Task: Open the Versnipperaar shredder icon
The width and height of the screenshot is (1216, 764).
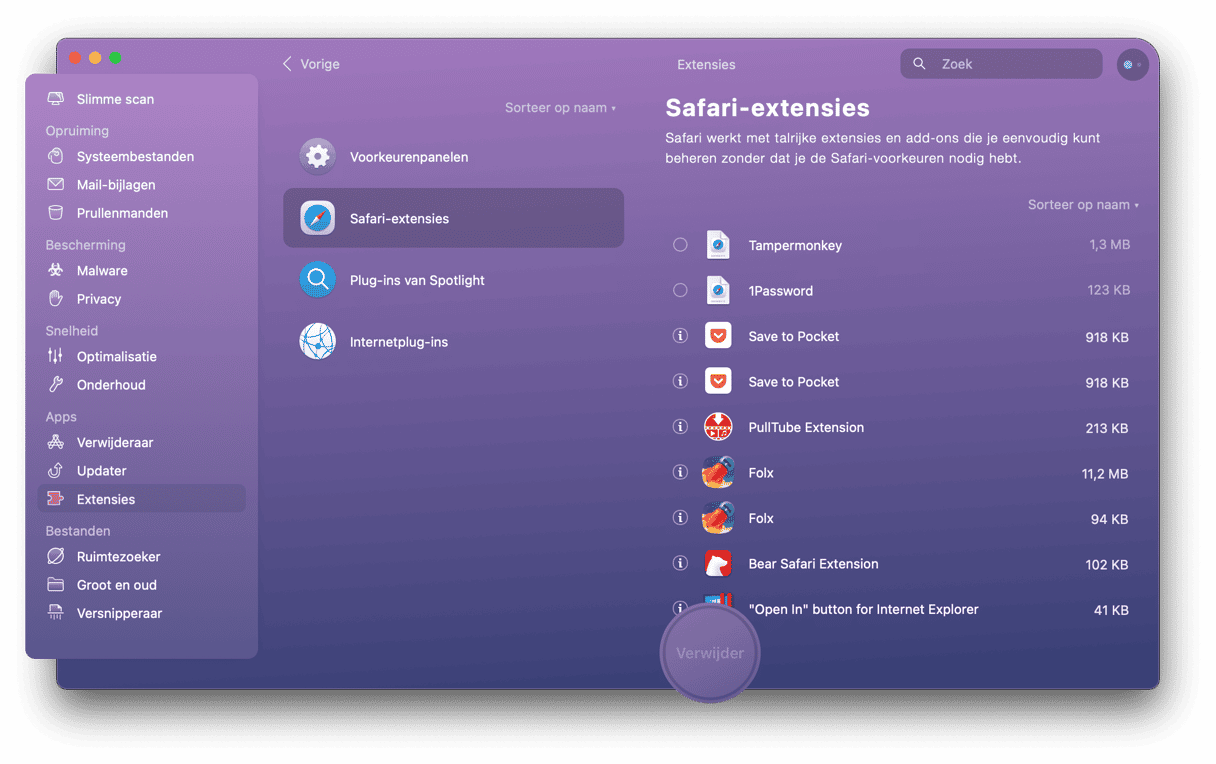Action: tap(56, 614)
